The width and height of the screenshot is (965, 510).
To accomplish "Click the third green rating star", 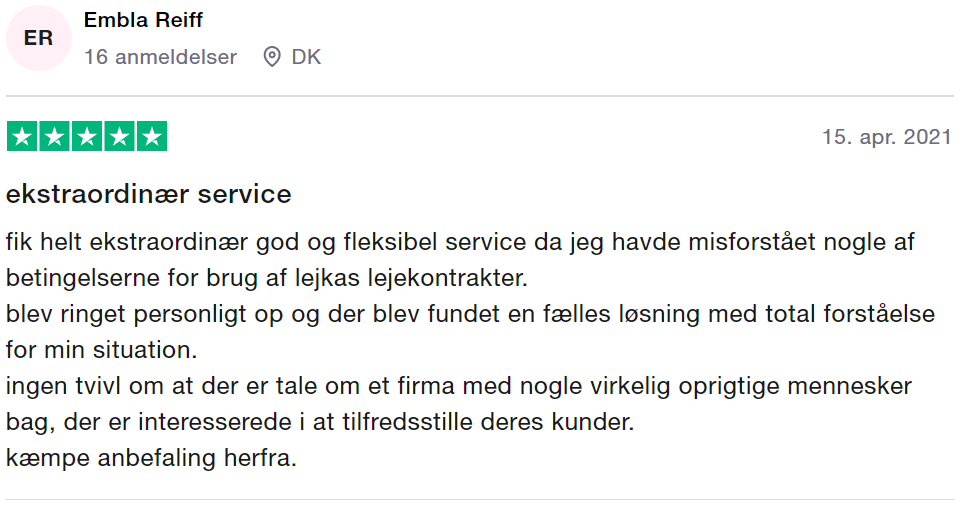I will (x=87, y=136).
